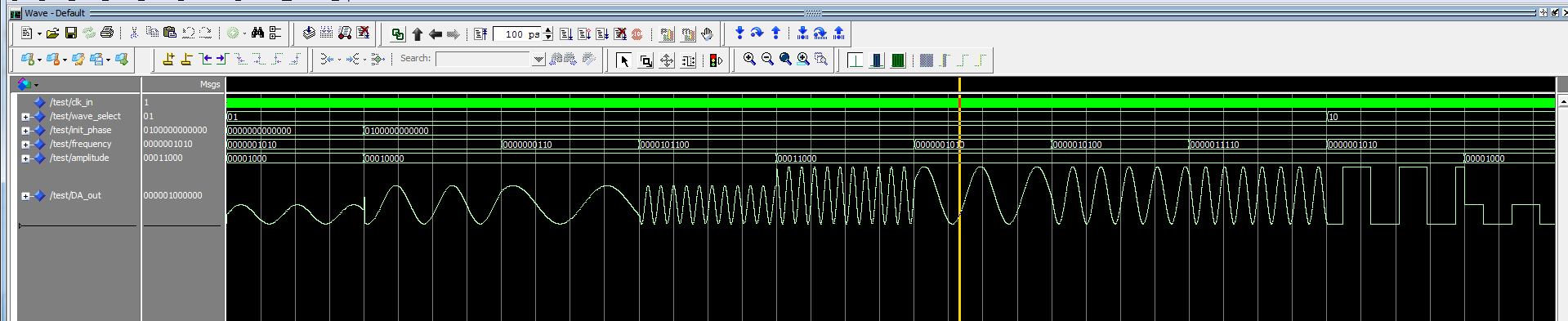Click the Break simulation red X icon

[x=364, y=33]
